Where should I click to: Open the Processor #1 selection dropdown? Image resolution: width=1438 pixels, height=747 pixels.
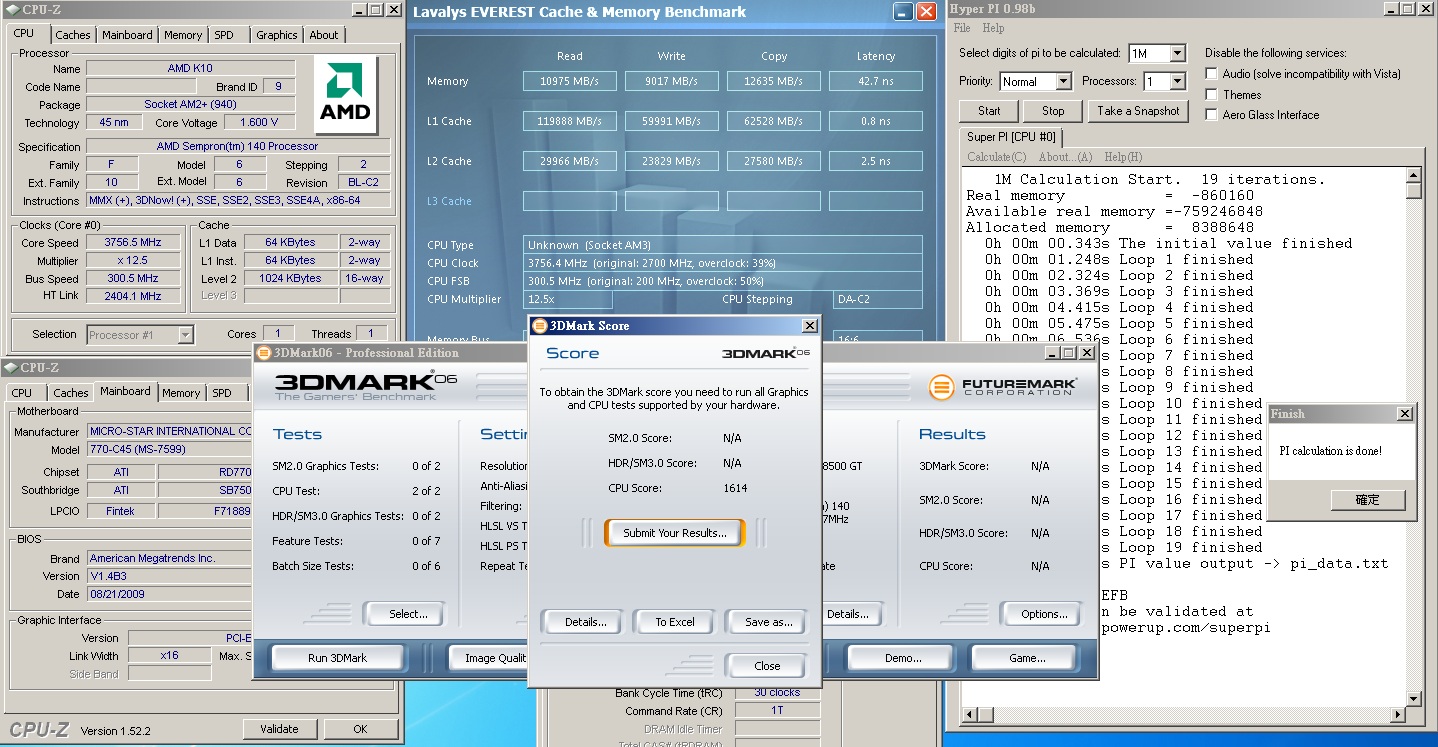tap(185, 335)
